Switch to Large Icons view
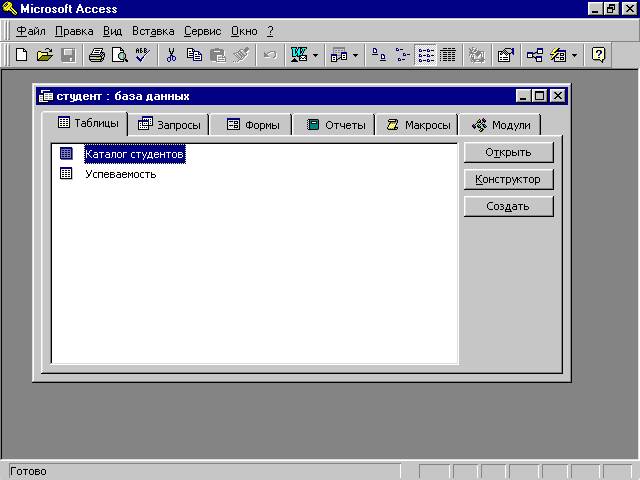 click(380, 55)
